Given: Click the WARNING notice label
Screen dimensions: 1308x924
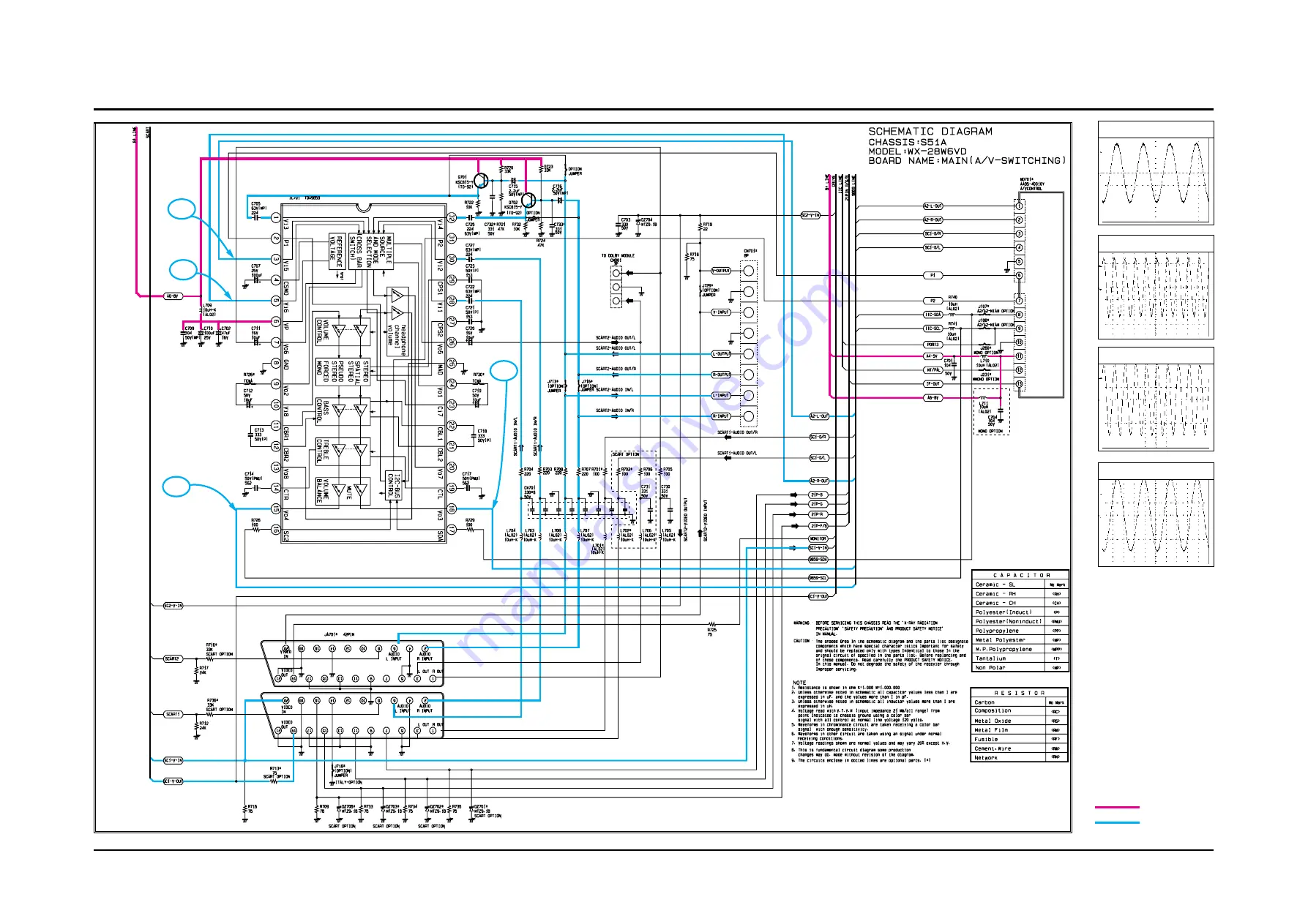Looking at the screenshot, I should [x=801, y=623].
